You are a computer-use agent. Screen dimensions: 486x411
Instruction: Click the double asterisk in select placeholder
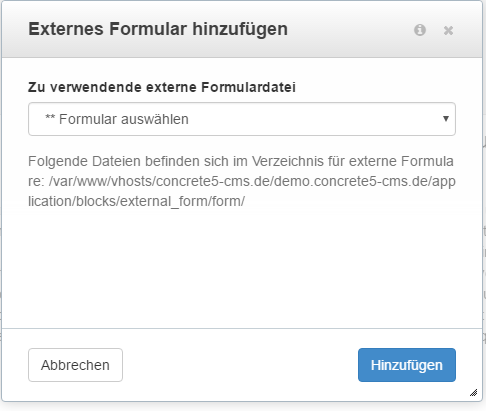tap(50, 118)
